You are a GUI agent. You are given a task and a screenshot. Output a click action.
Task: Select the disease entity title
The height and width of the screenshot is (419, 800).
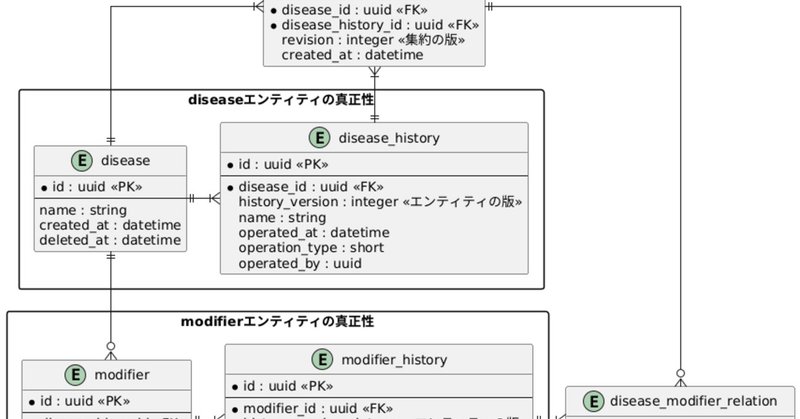126,161
